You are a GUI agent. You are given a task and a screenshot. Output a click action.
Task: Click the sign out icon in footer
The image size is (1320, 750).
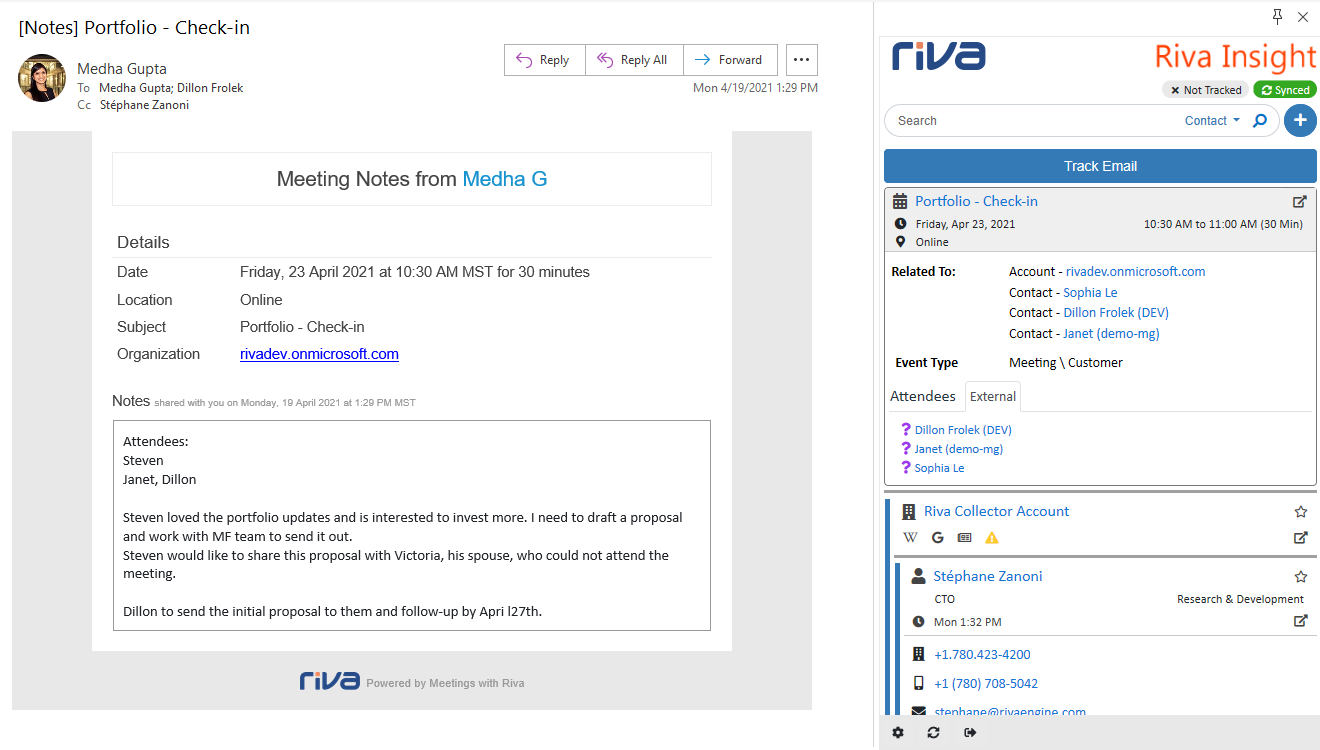pyautogui.click(x=970, y=733)
